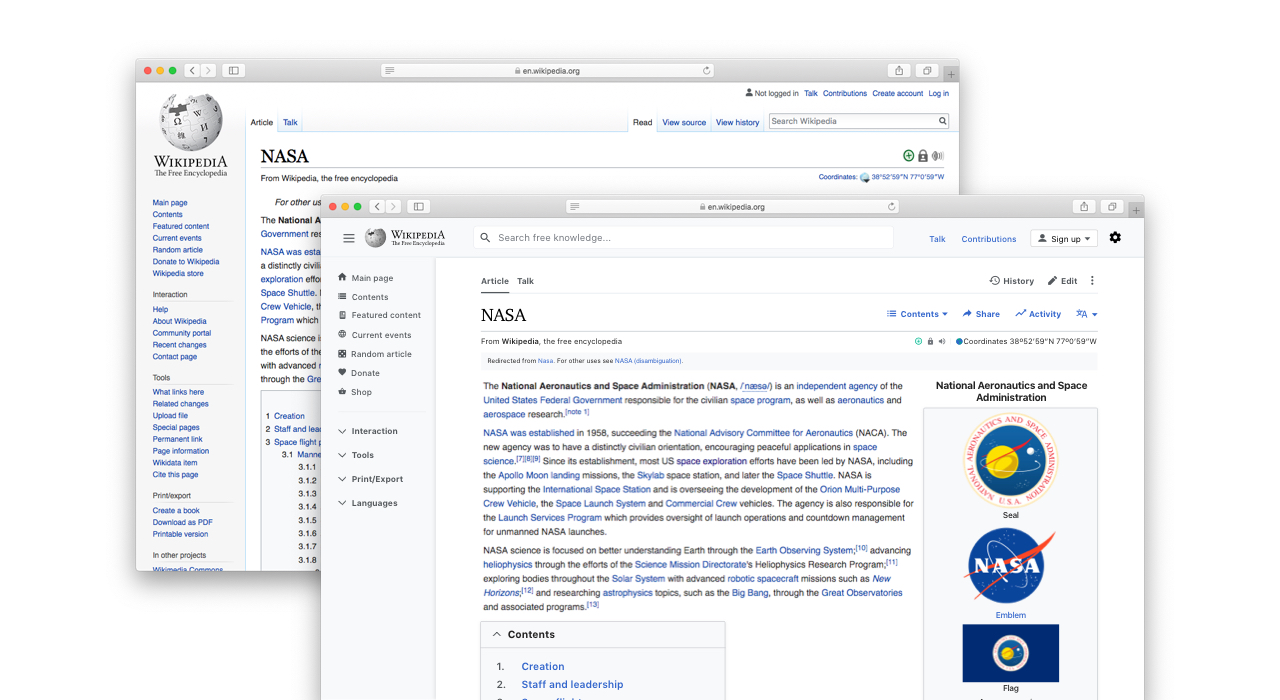Open the language selector dropdown

click(1086, 313)
